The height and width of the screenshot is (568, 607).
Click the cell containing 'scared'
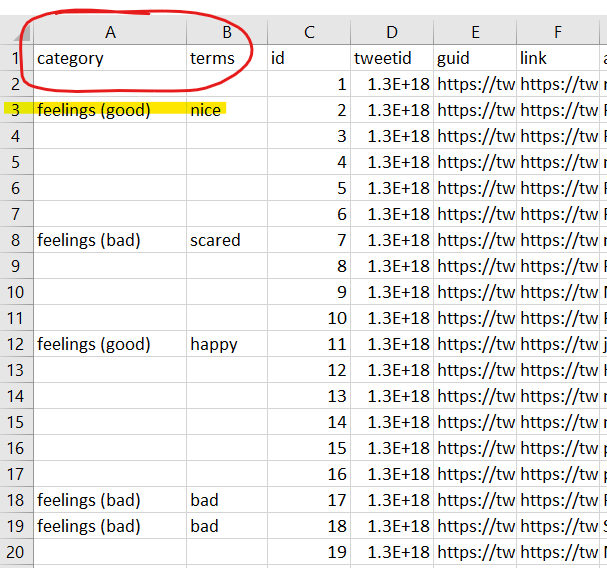(x=227, y=240)
